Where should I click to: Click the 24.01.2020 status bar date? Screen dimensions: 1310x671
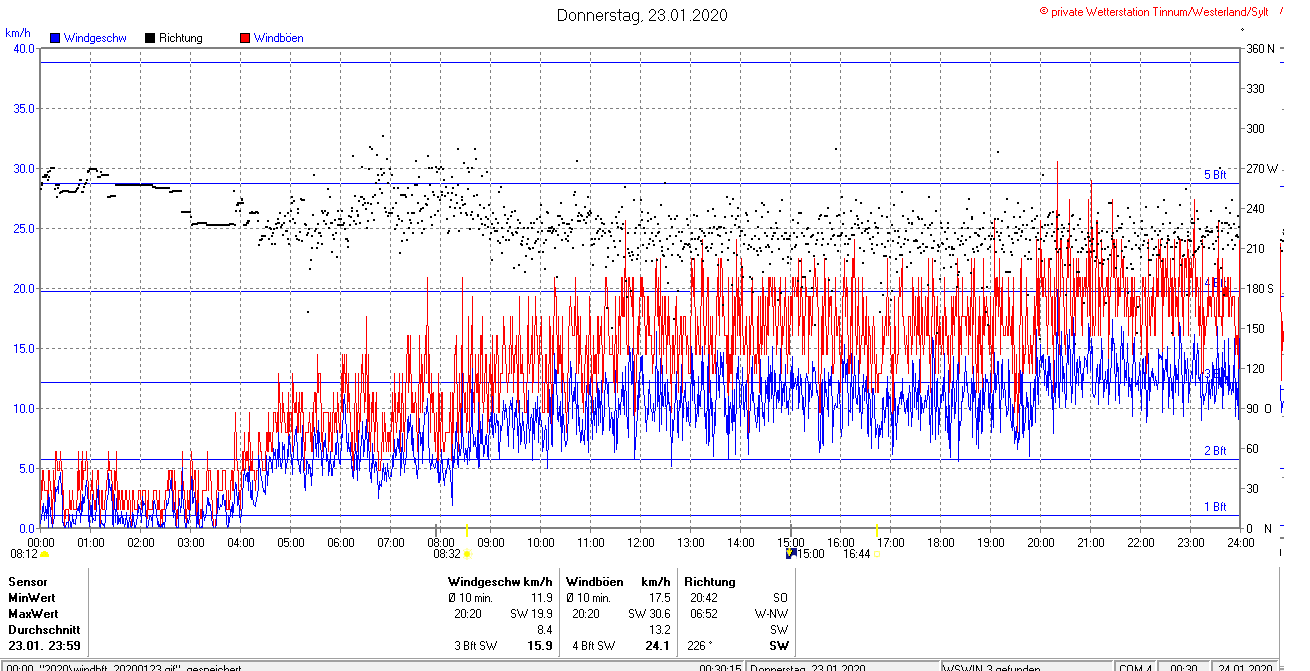coord(1245,667)
